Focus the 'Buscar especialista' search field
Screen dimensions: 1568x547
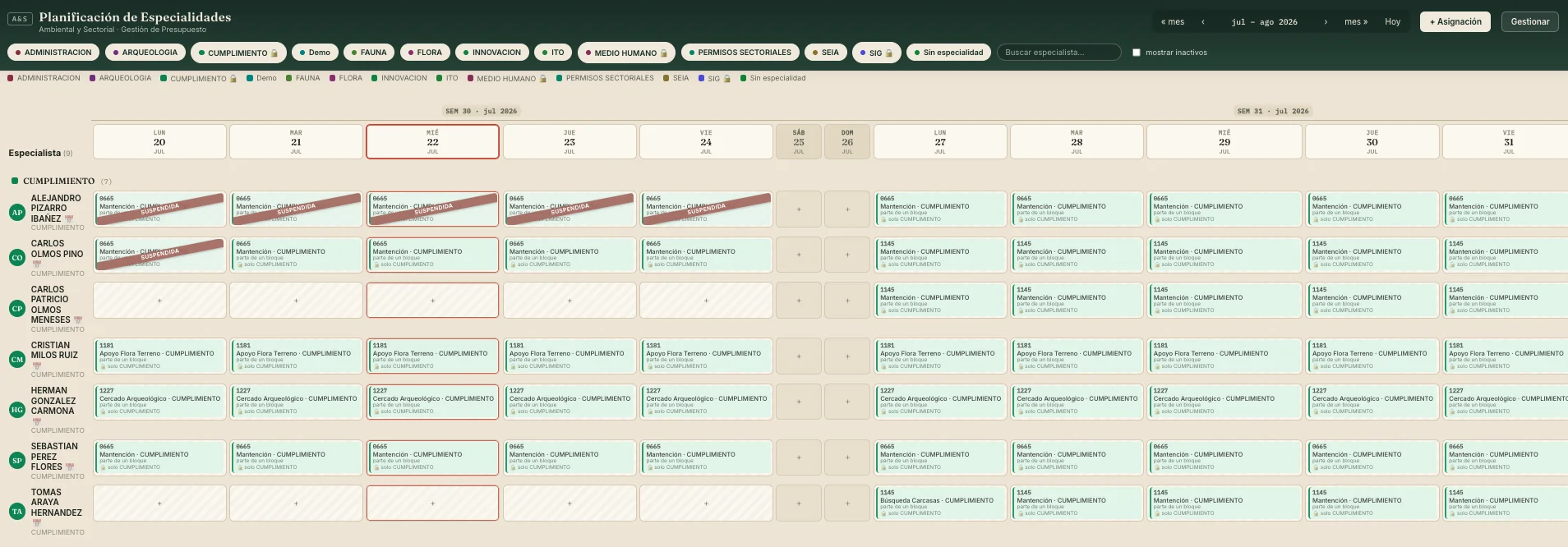point(1059,53)
